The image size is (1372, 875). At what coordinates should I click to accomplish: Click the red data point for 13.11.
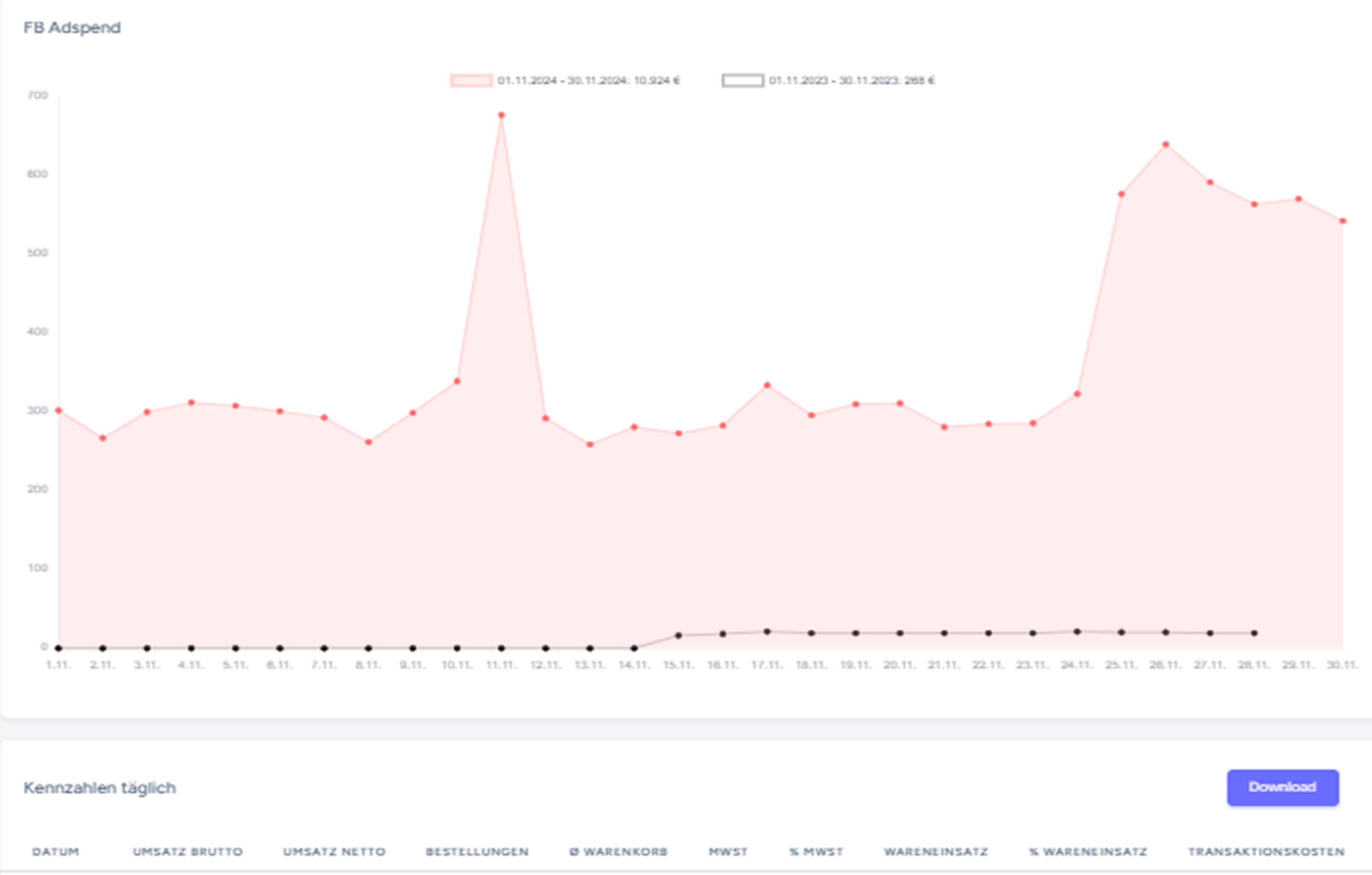point(590,444)
